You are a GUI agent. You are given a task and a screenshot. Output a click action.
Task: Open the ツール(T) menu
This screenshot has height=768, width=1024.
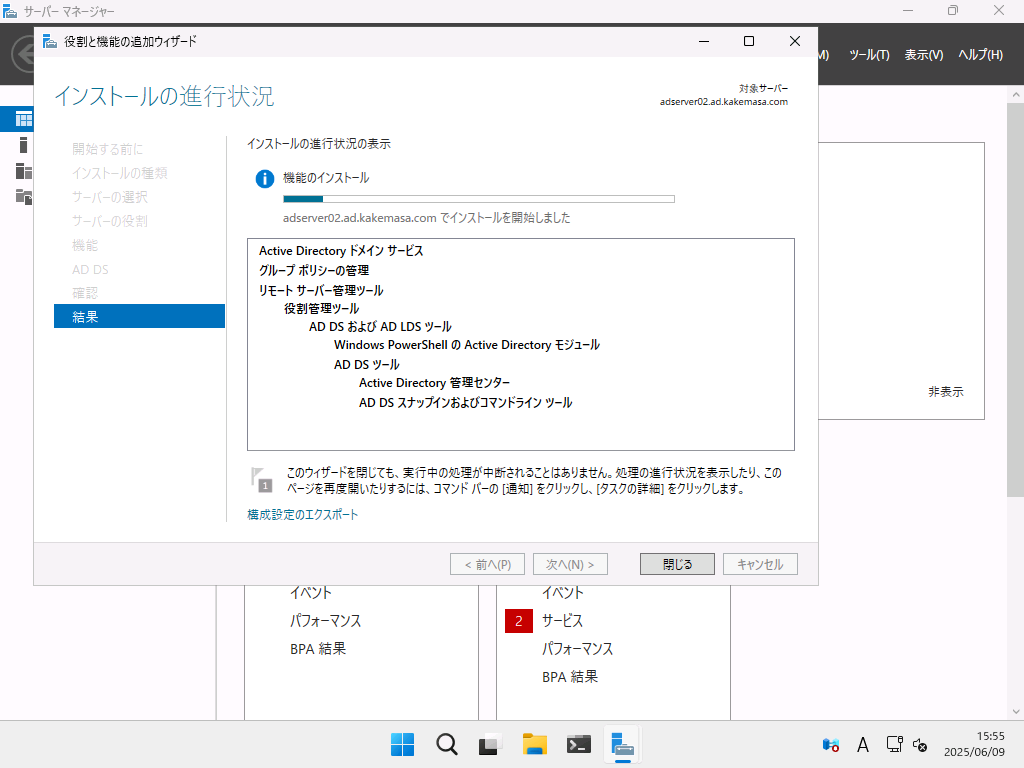coord(869,55)
